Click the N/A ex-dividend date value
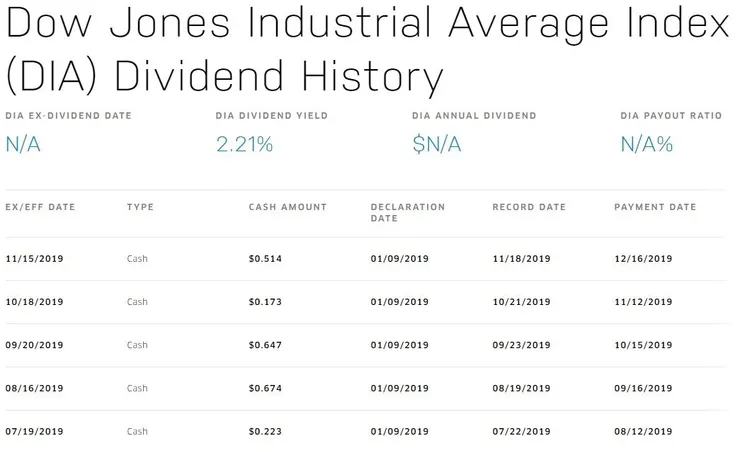 coord(24,144)
